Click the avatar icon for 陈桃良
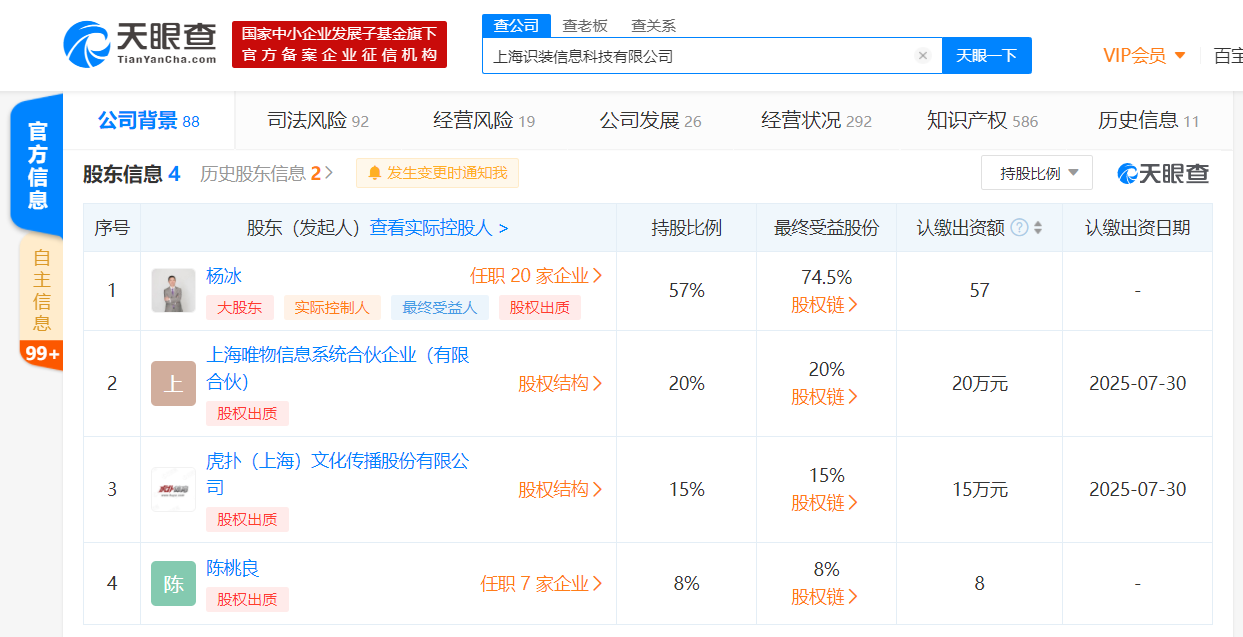Viewport: 1243px width, 637px height. click(x=173, y=583)
